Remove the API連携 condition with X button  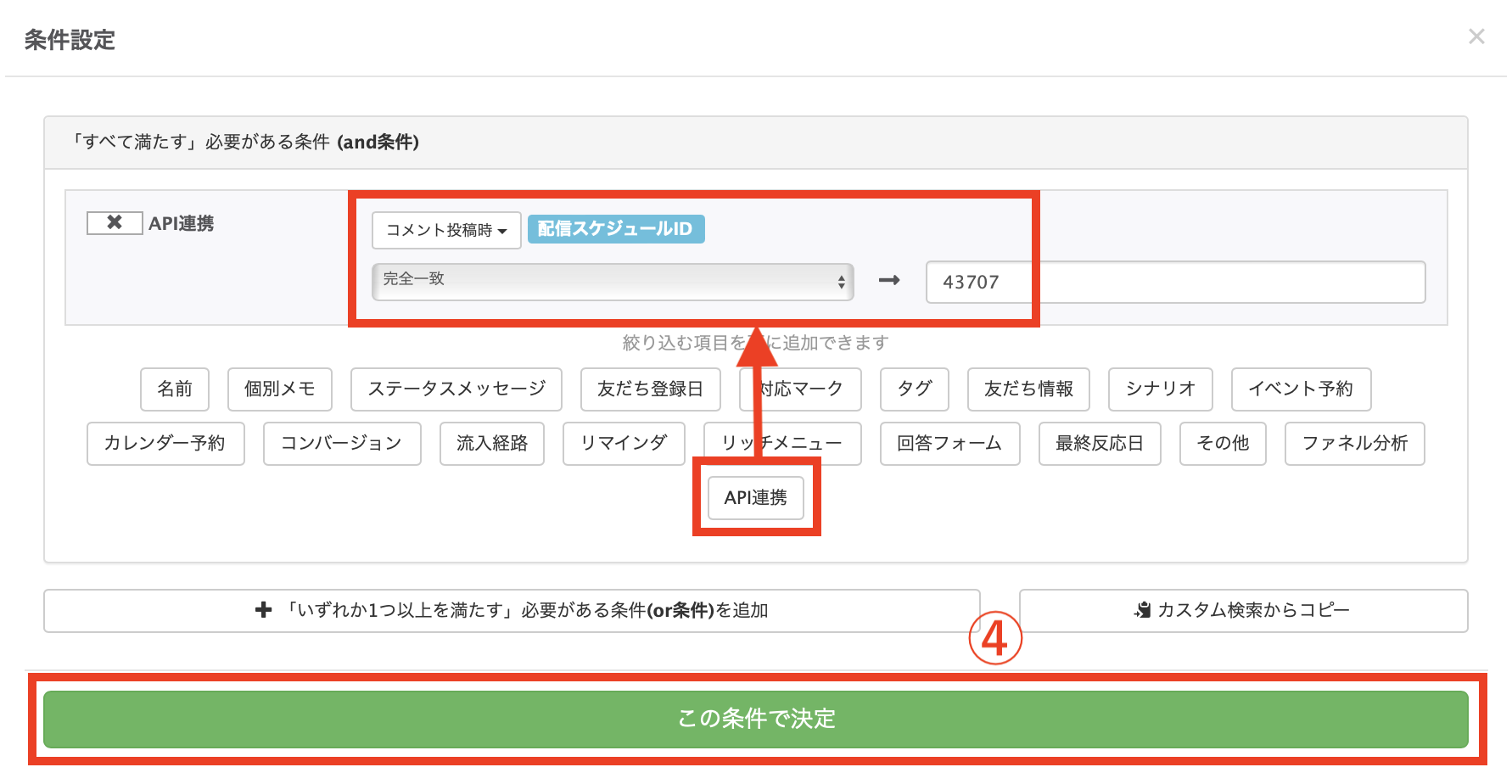pos(115,222)
